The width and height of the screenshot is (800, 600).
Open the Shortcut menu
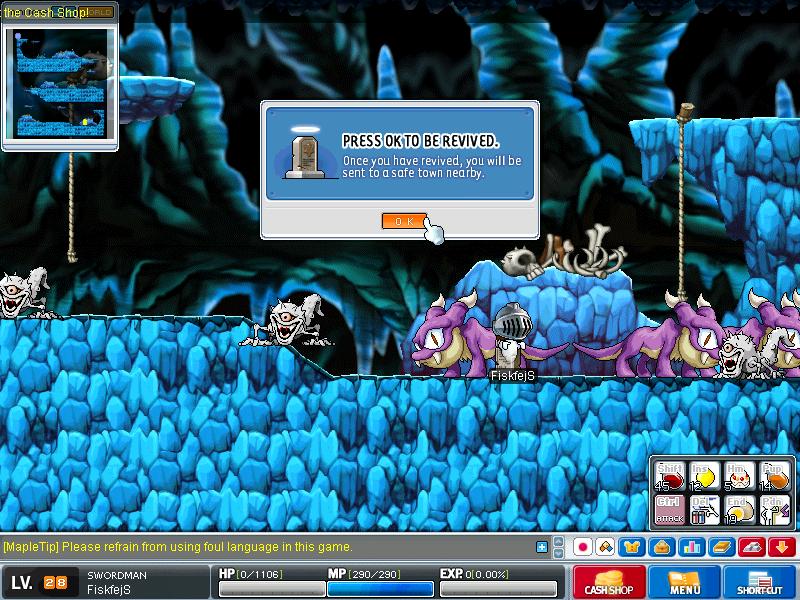tap(760, 582)
